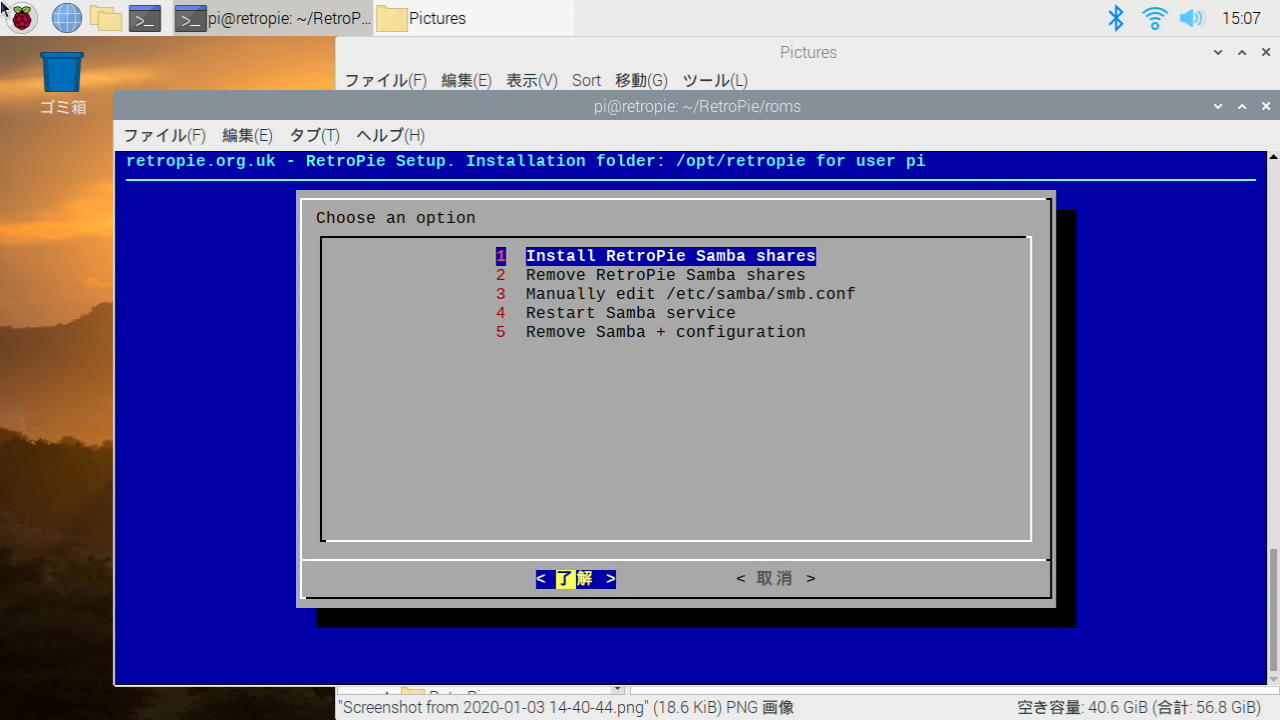Open ヘルプ(H) menu in terminal window
The height and width of the screenshot is (720, 1280).
(x=390, y=135)
